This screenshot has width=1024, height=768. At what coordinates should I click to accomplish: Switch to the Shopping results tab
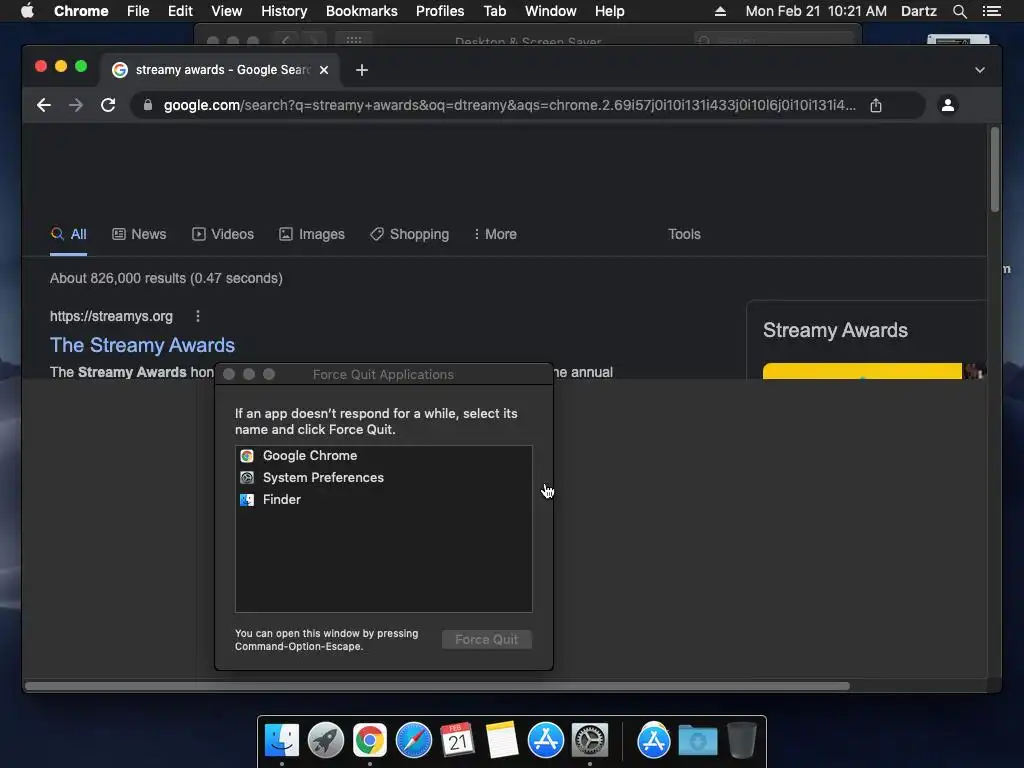point(409,234)
